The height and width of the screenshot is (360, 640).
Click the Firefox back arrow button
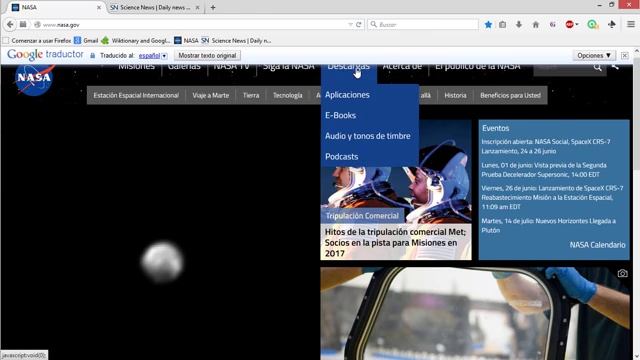tap(10, 24)
